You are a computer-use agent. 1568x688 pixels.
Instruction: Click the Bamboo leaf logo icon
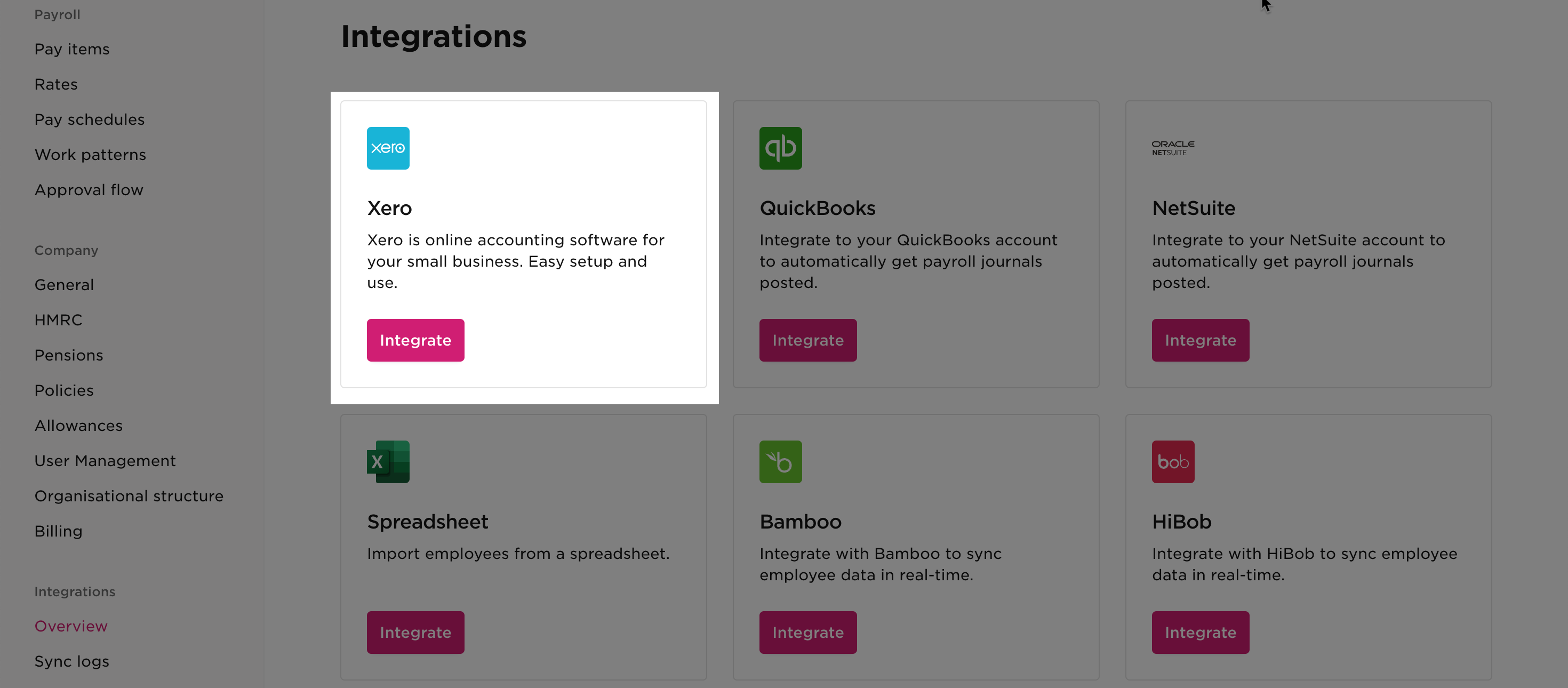point(780,461)
